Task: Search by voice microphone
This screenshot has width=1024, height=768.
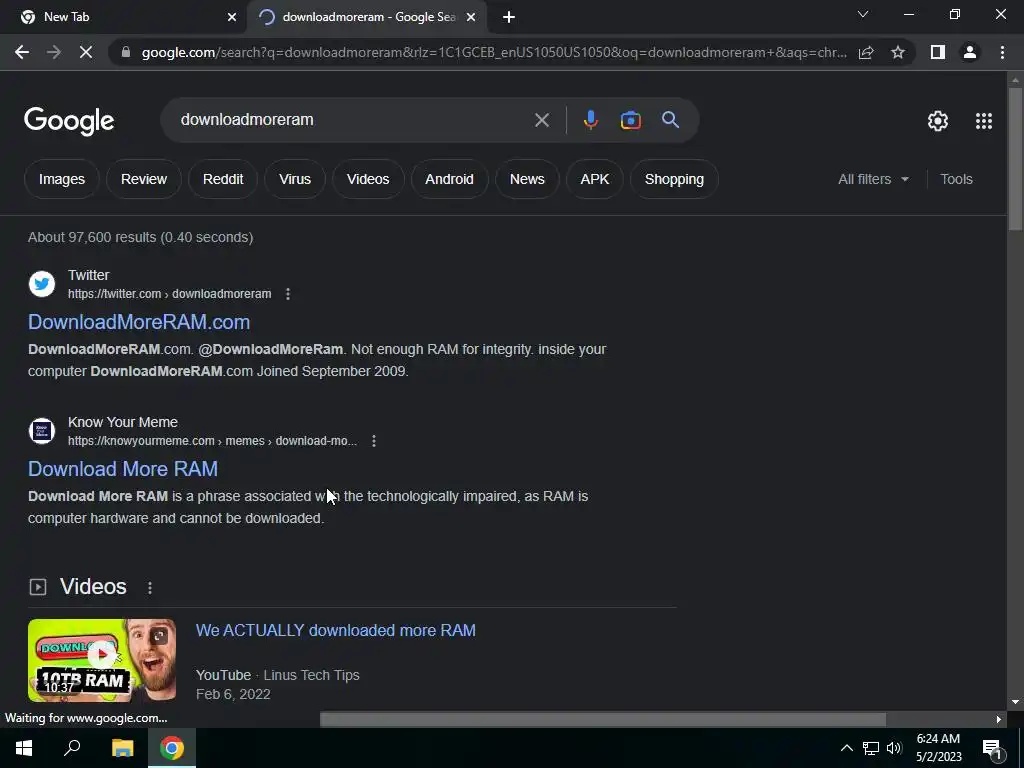Action: point(590,120)
